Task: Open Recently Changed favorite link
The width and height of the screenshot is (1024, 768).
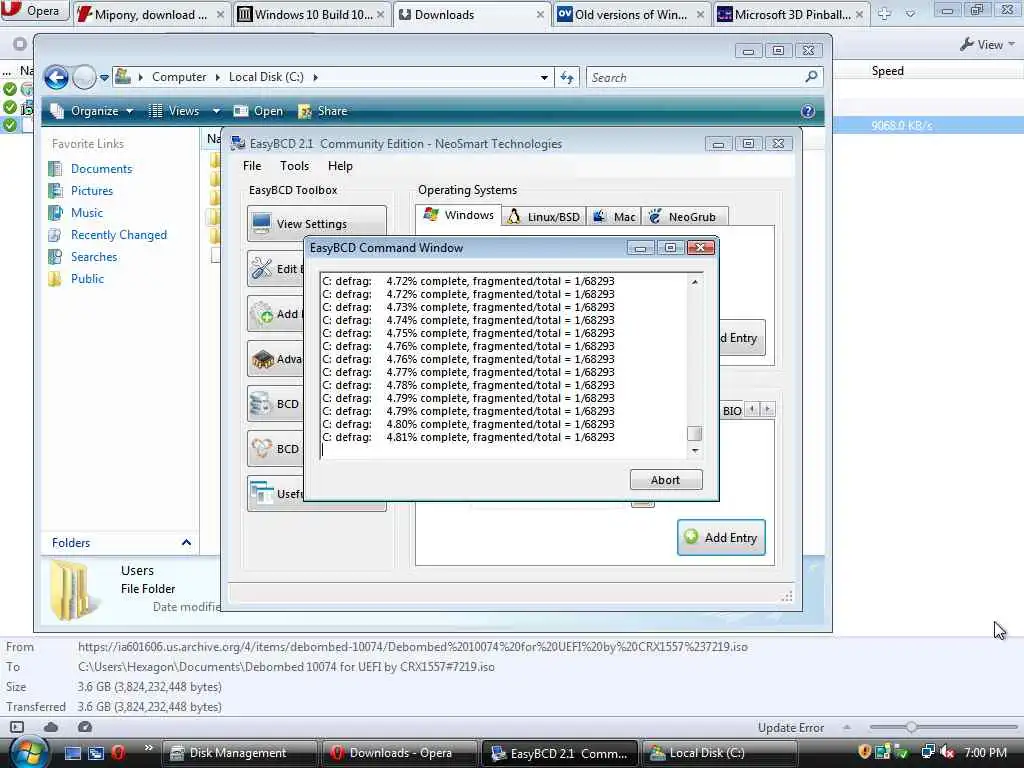Action: [118, 235]
